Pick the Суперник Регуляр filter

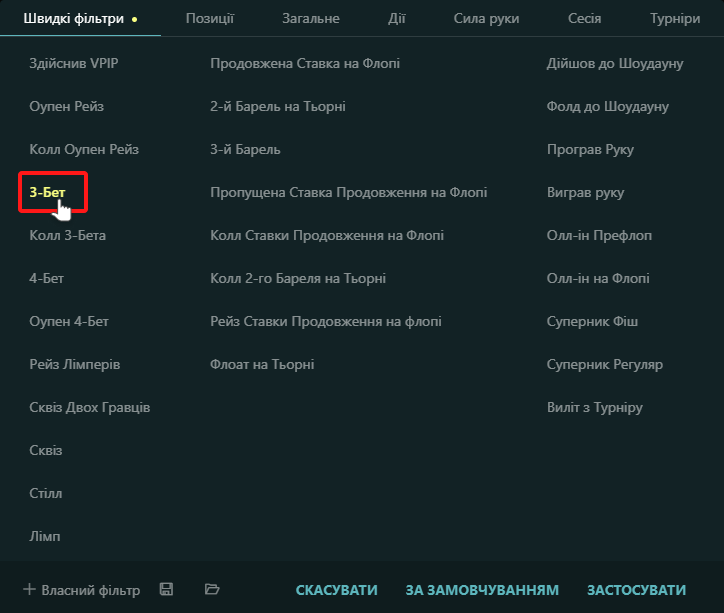tap(605, 364)
